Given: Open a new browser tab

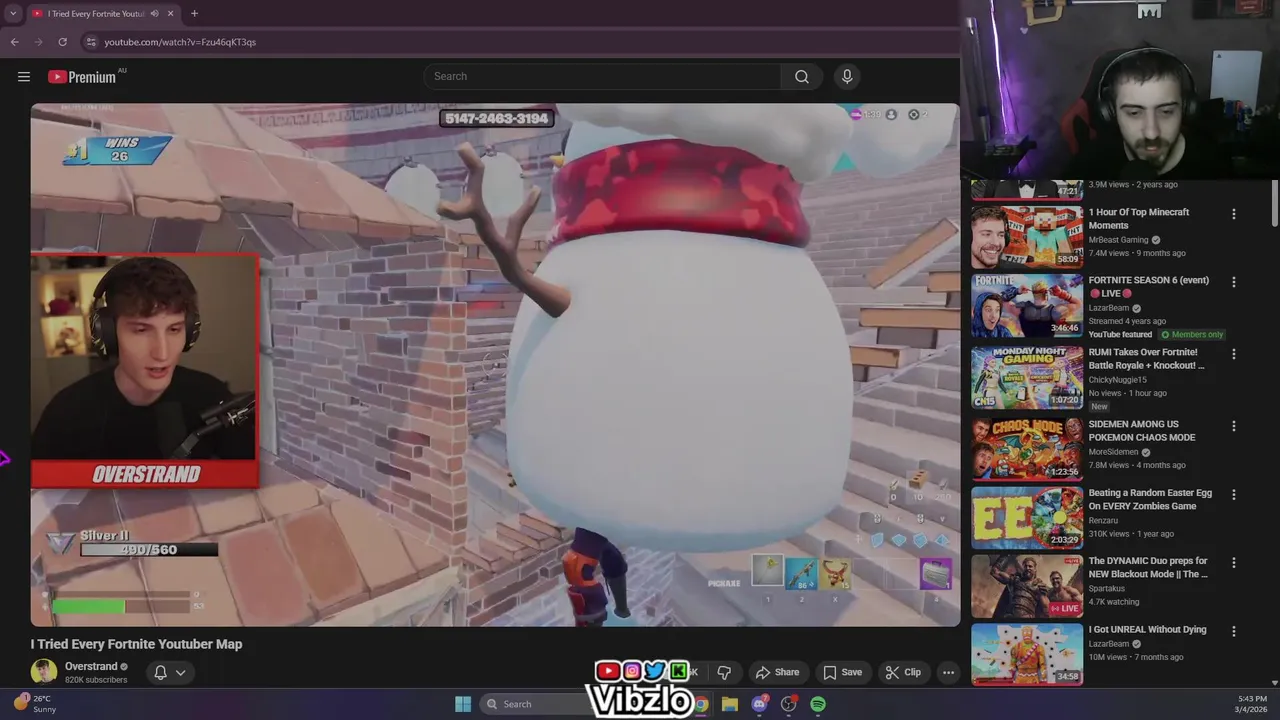Looking at the screenshot, I should (x=194, y=14).
